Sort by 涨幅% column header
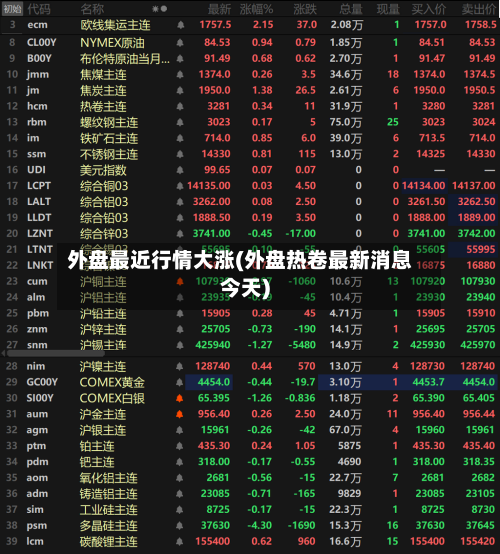The width and height of the screenshot is (500, 554). 257,9
